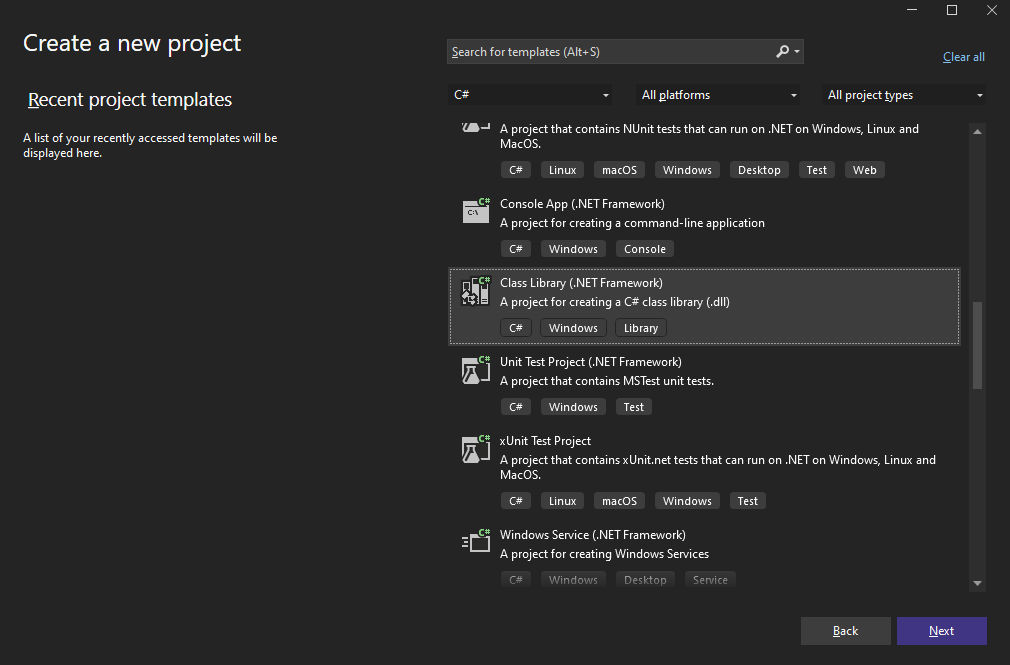
Task: Click the xUnit Test Project template icon
Action: tap(476, 449)
